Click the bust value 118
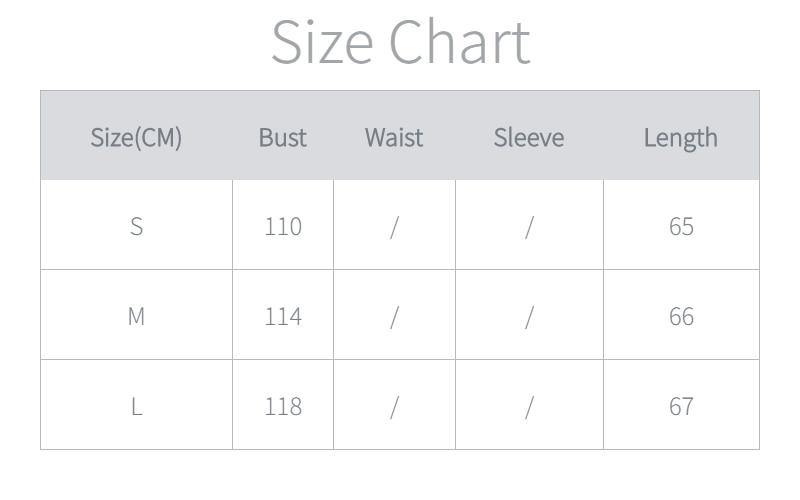This screenshot has width=800, height=500. [282, 406]
